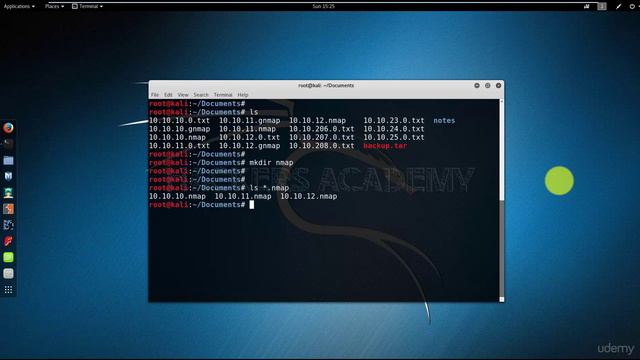This screenshot has width=640, height=360.
Task: Close the root@kali terminal window
Action: [498, 85]
